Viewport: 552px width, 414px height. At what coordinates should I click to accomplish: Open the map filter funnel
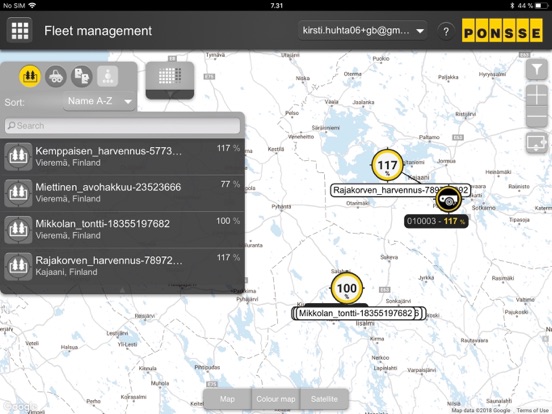click(x=537, y=69)
